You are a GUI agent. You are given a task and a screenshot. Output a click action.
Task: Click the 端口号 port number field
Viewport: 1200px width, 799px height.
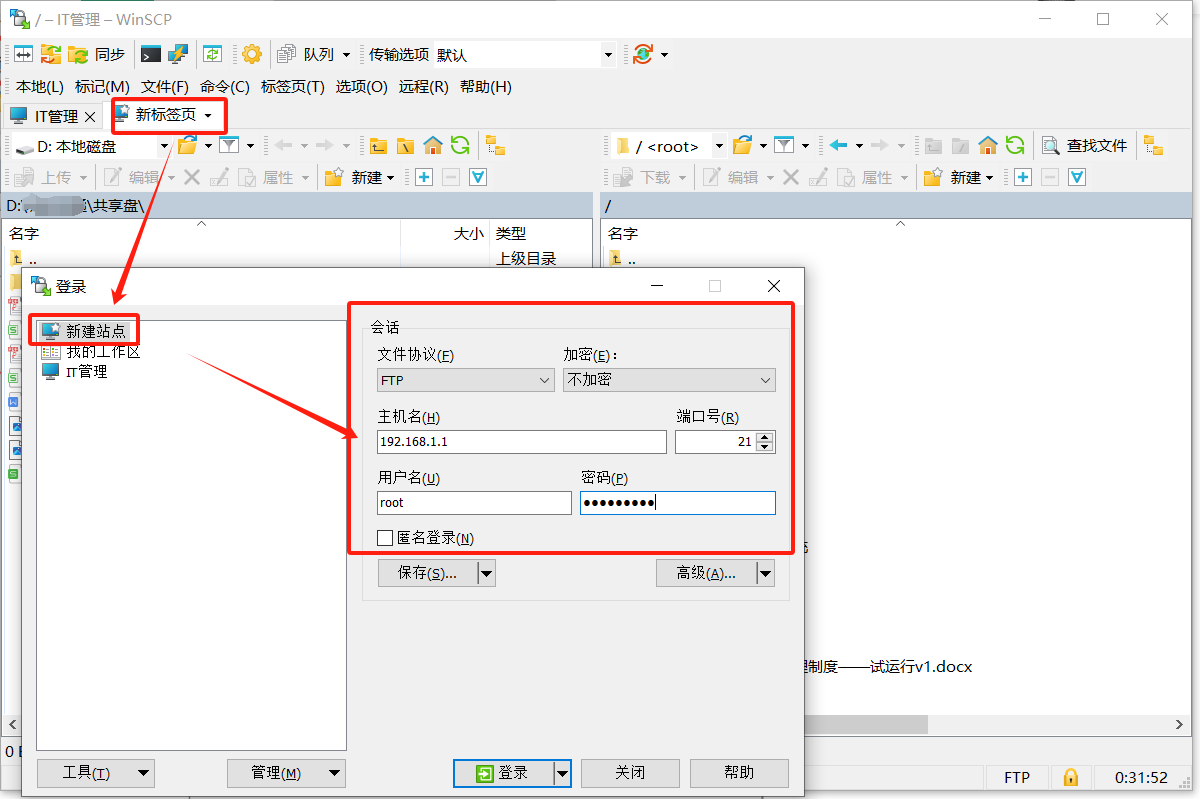coord(715,442)
